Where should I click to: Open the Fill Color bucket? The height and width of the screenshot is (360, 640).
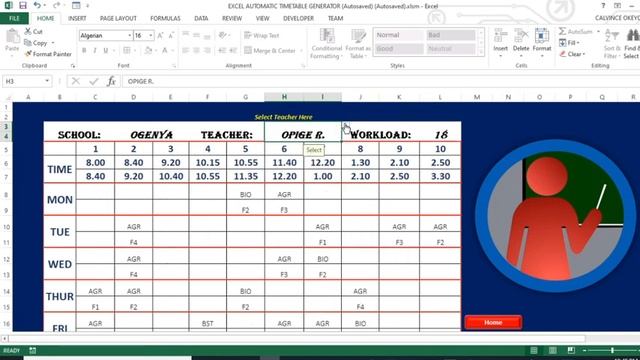pyautogui.click(x=148, y=50)
